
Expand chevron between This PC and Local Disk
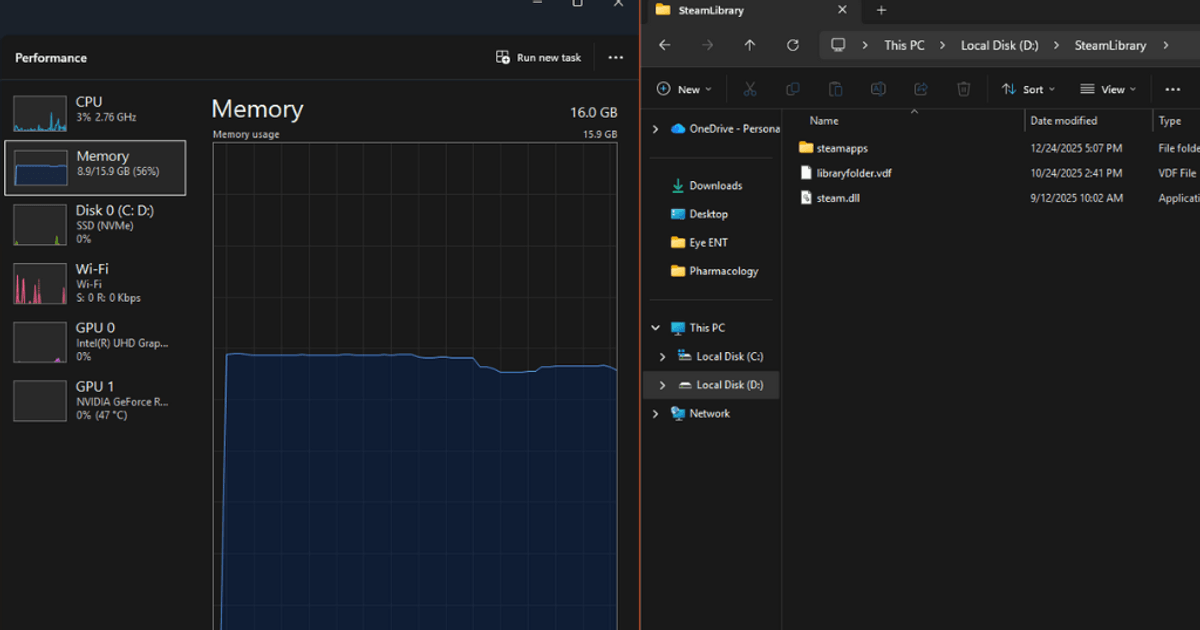942,45
